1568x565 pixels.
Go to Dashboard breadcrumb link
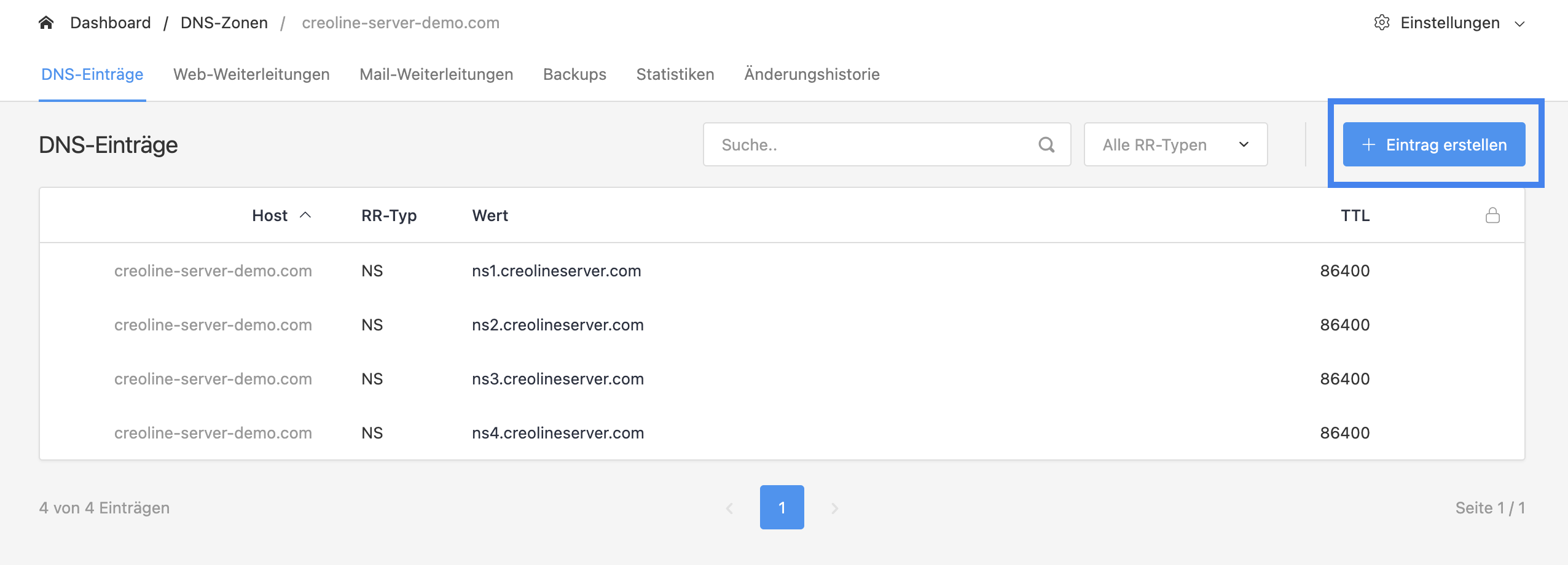pyautogui.click(x=111, y=23)
